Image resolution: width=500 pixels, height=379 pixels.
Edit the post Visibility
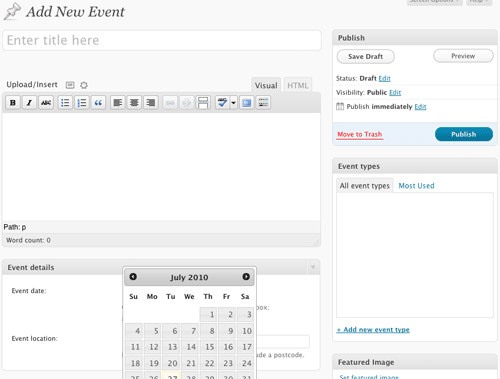(x=395, y=92)
